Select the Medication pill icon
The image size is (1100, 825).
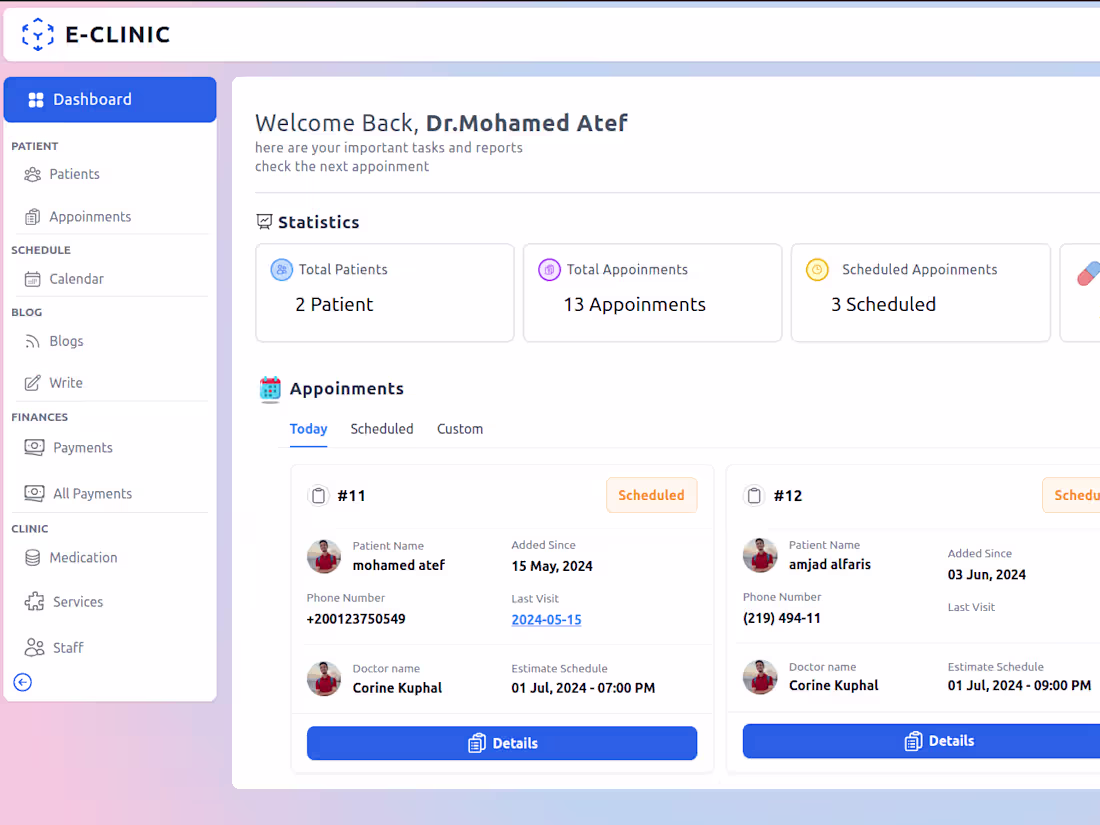[x=33, y=557]
